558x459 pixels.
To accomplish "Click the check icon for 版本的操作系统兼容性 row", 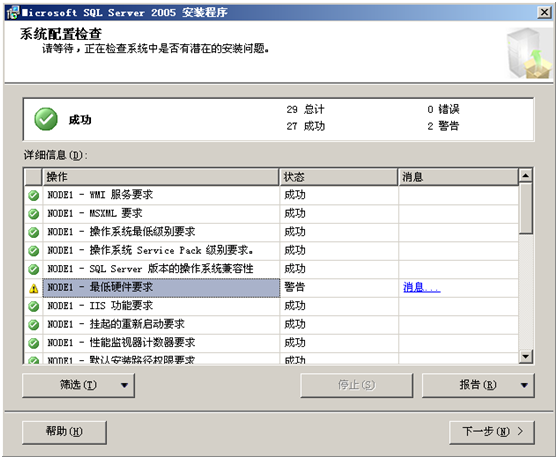I will coord(33,269).
